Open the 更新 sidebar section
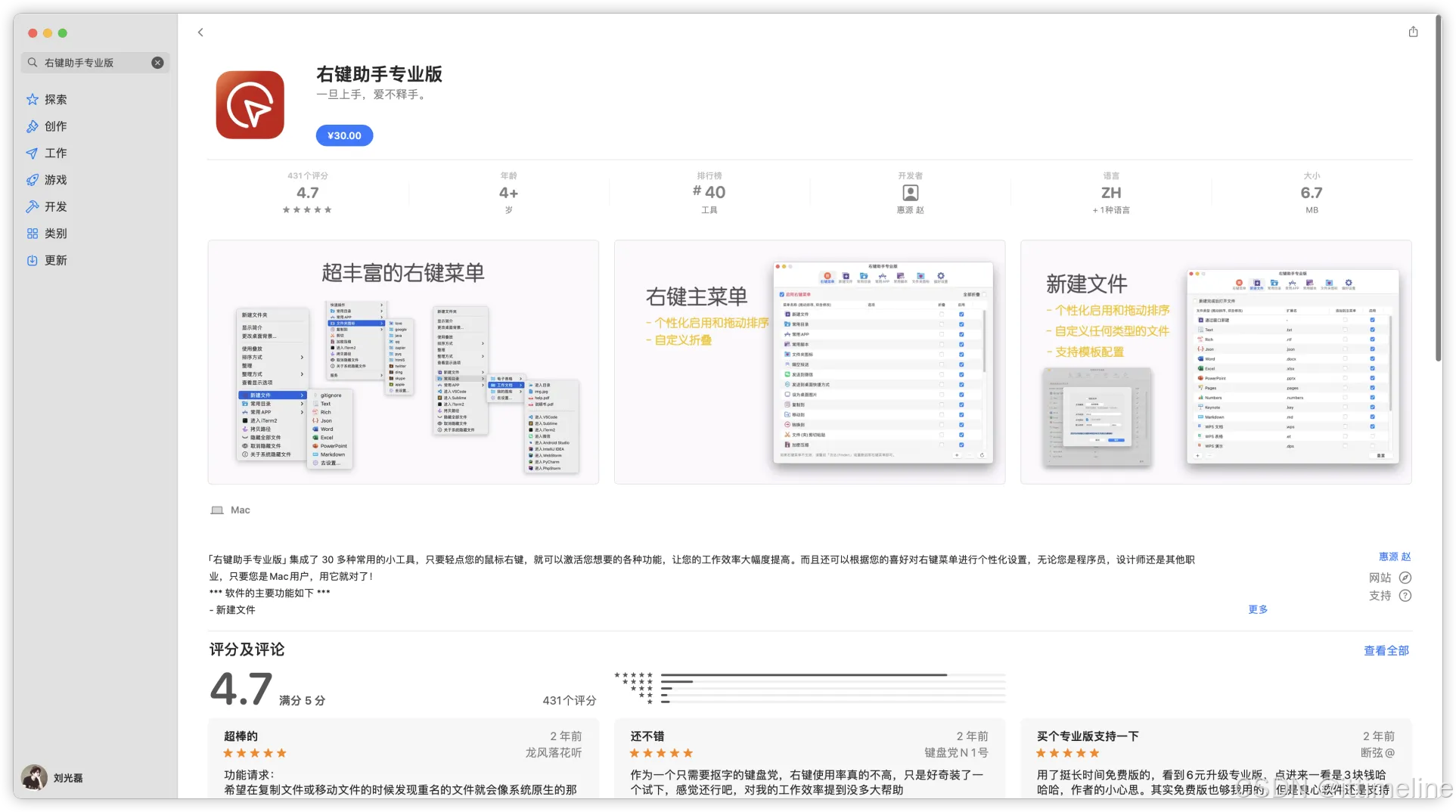 coord(95,261)
